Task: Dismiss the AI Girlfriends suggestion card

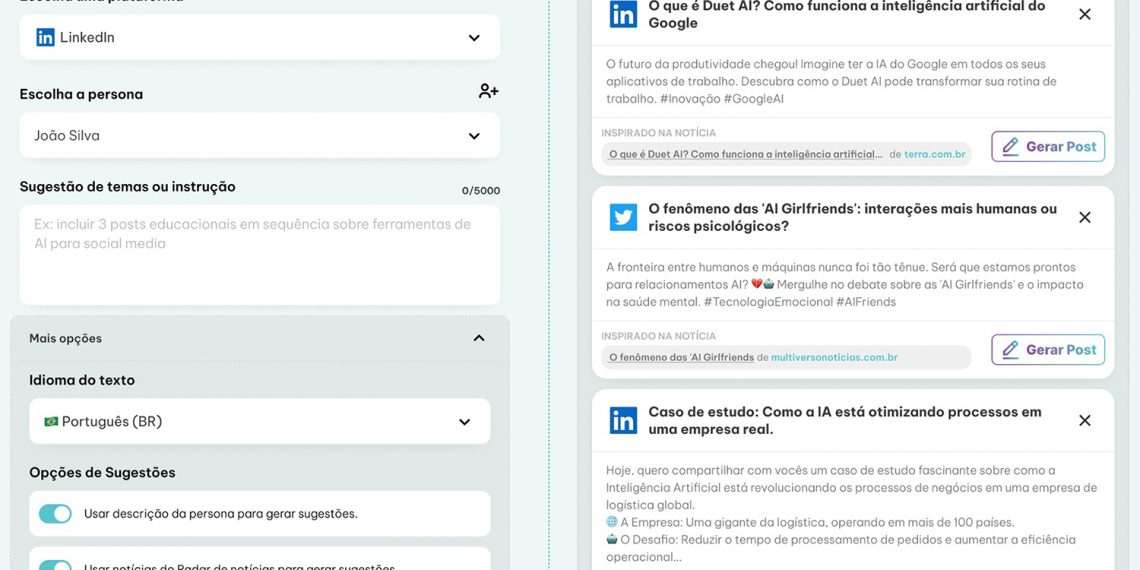Action: click(x=1085, y=217)
